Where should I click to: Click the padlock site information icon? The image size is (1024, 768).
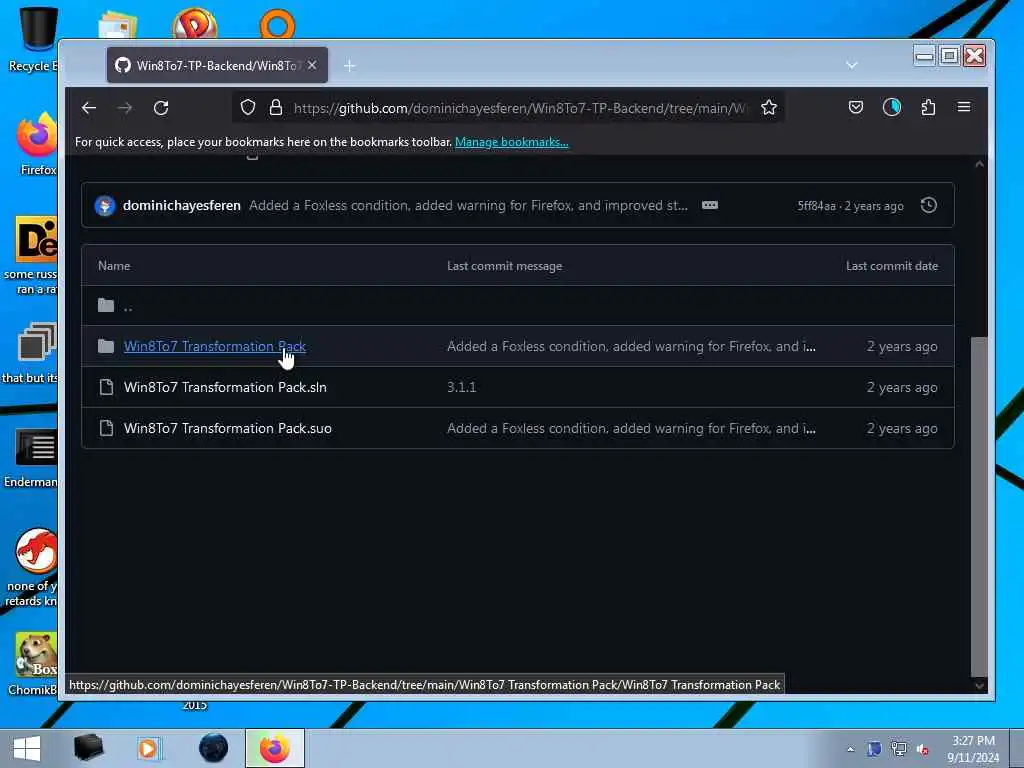click(x=276, y=107)
